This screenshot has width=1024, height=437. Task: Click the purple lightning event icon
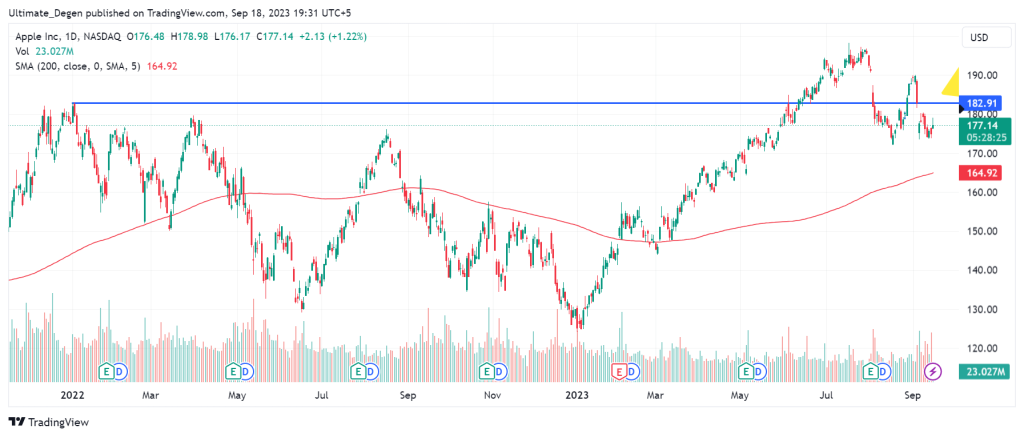point(935,372)
